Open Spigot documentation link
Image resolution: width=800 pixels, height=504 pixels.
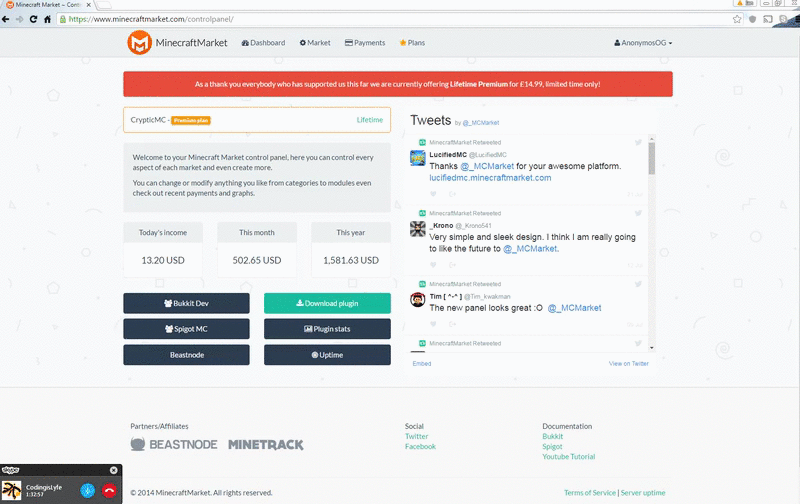pos(552,446)
